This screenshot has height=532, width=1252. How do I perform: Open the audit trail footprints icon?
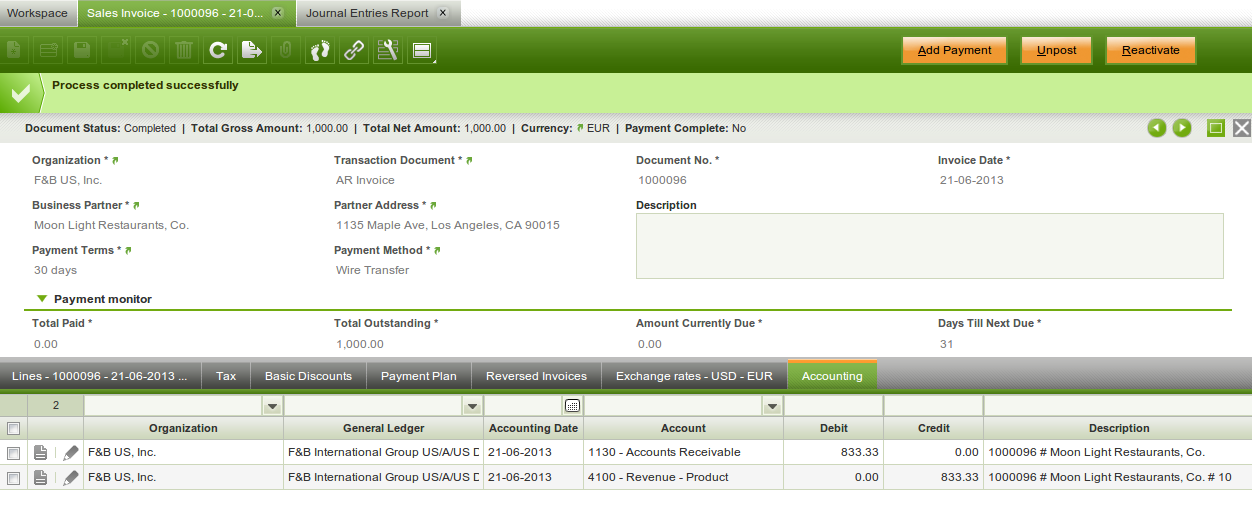click(319, 50)
